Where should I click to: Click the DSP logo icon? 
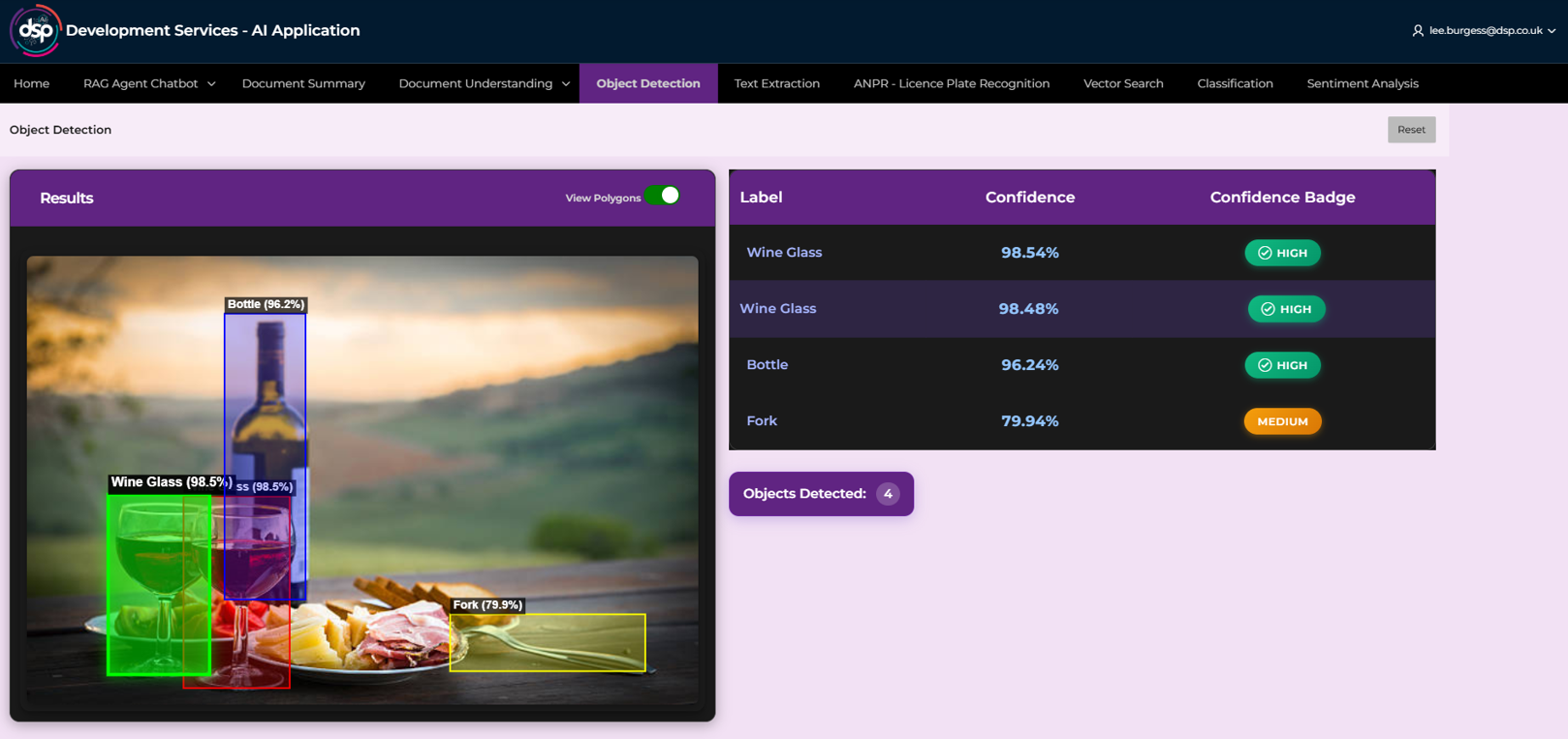pos(35,31)
